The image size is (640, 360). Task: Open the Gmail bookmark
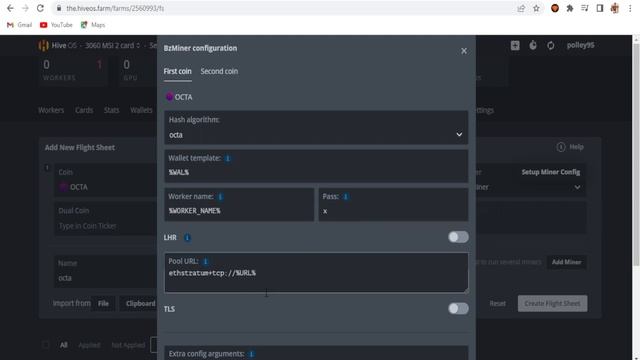pyautogui.click(x=20, y=25)
